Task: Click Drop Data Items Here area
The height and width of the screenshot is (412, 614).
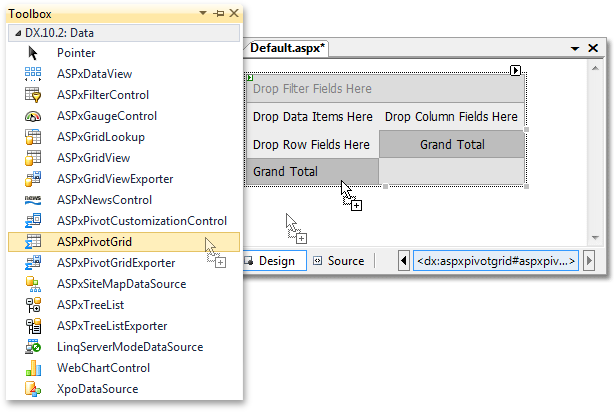Action: [312, 117]
